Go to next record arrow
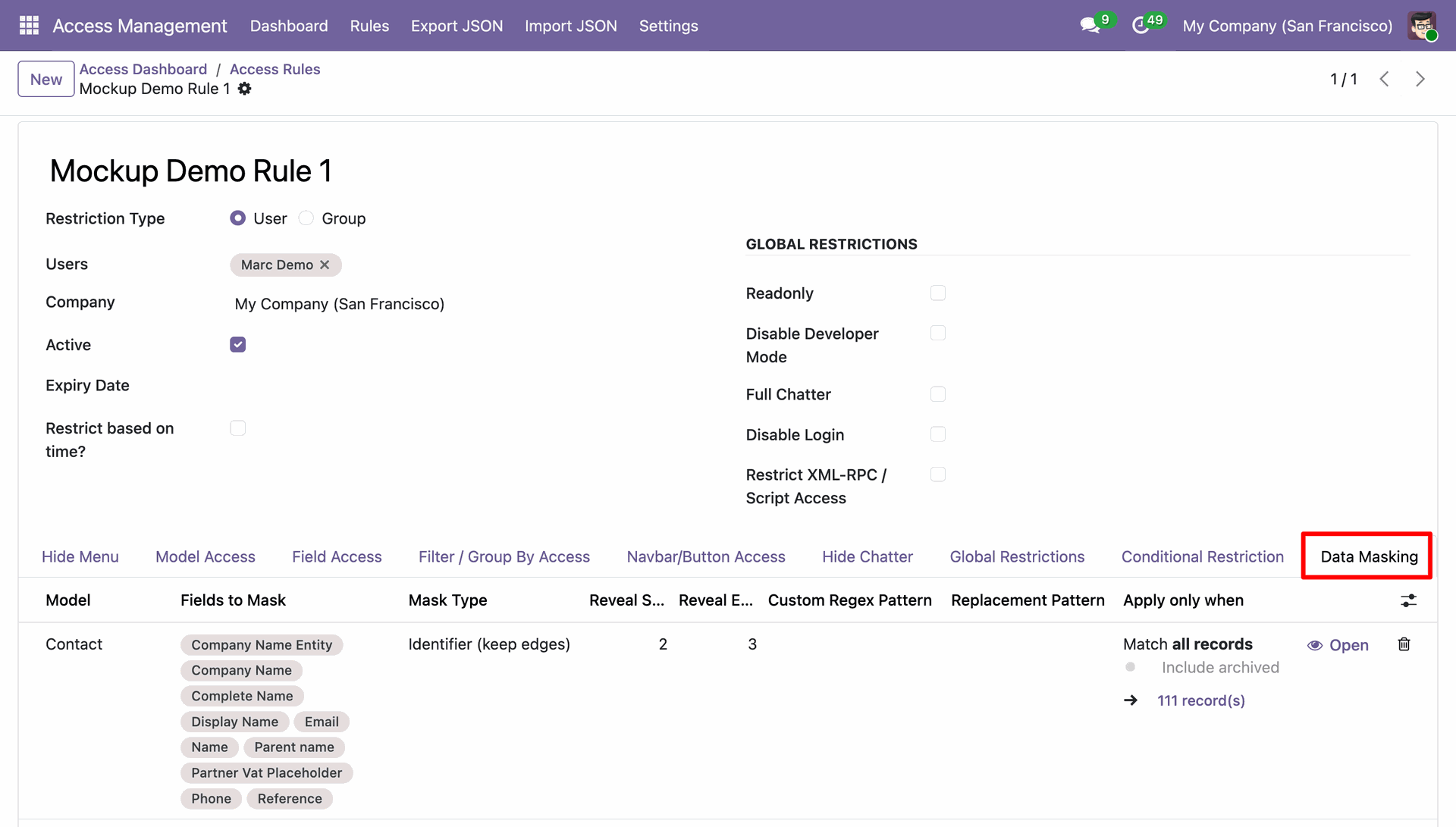This screenshot has height=827, width=1456. pos(1420,79)
